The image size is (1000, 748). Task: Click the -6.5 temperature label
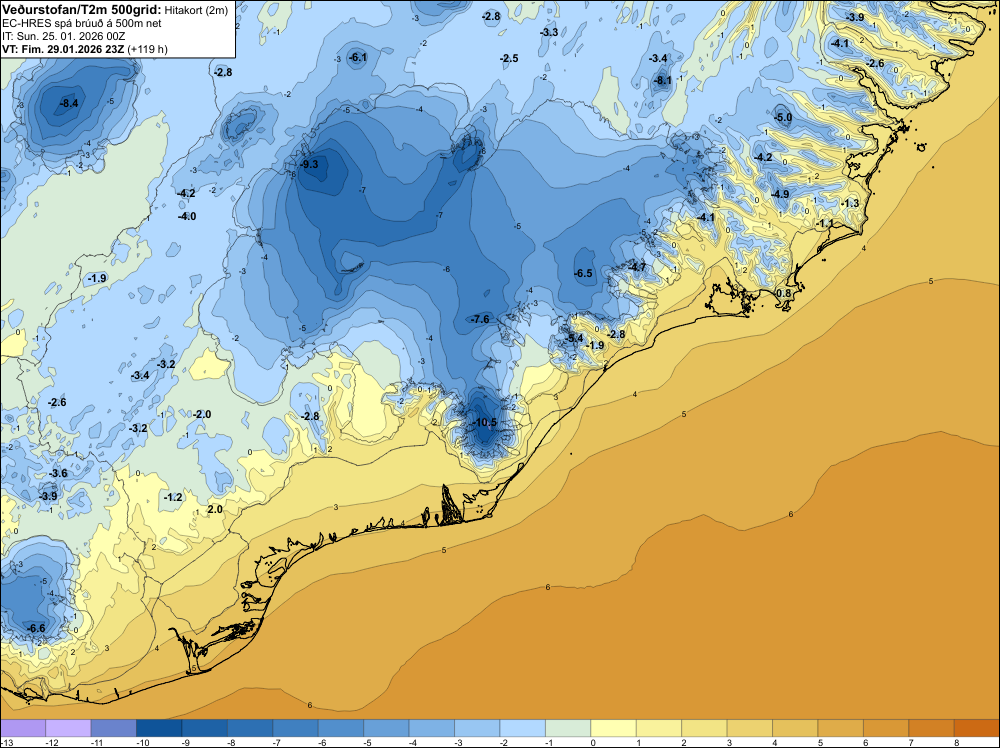(583, 274)
